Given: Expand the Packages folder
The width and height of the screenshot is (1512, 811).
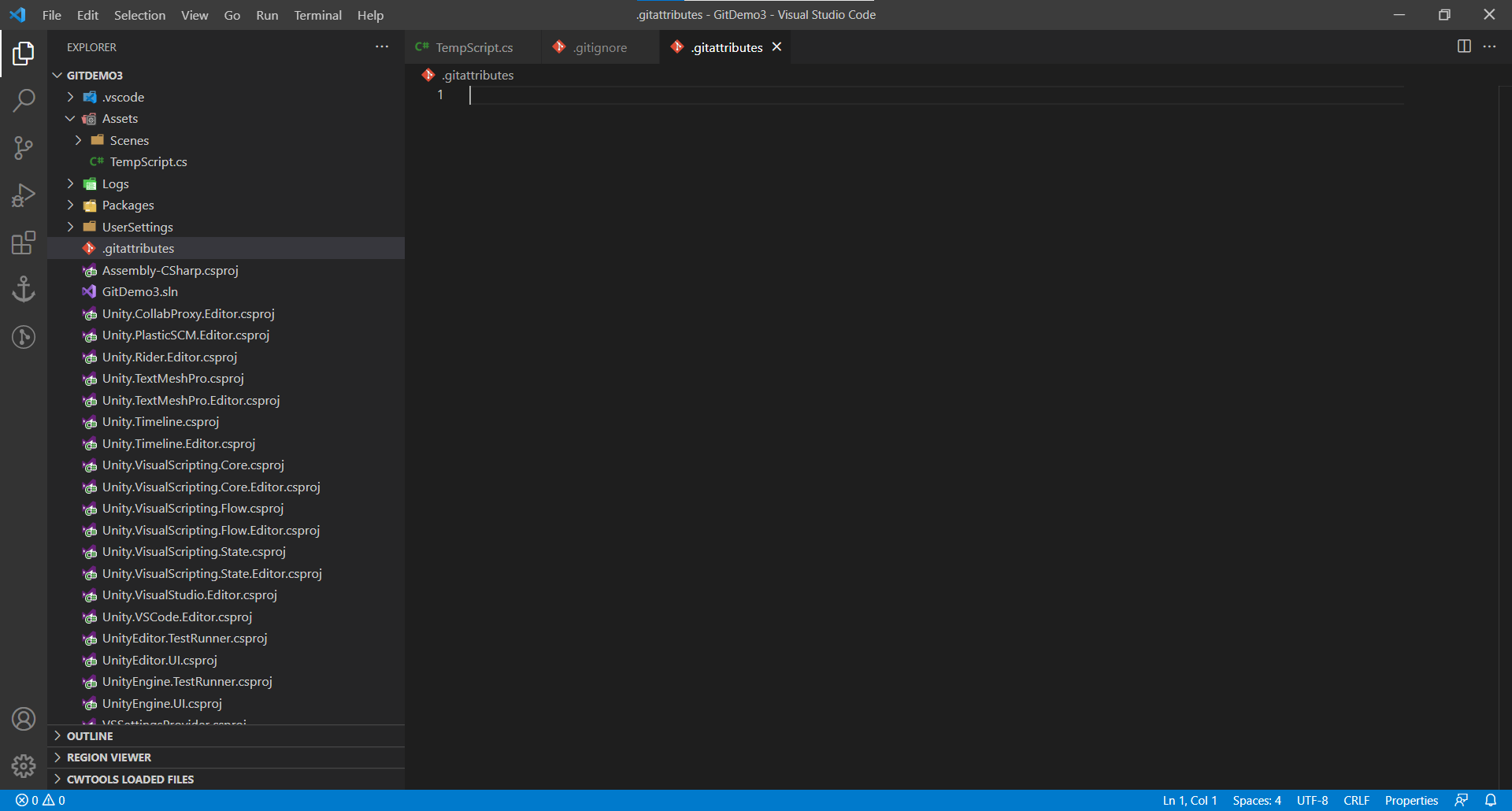Looking at the screenshot, I should [70, 206].
